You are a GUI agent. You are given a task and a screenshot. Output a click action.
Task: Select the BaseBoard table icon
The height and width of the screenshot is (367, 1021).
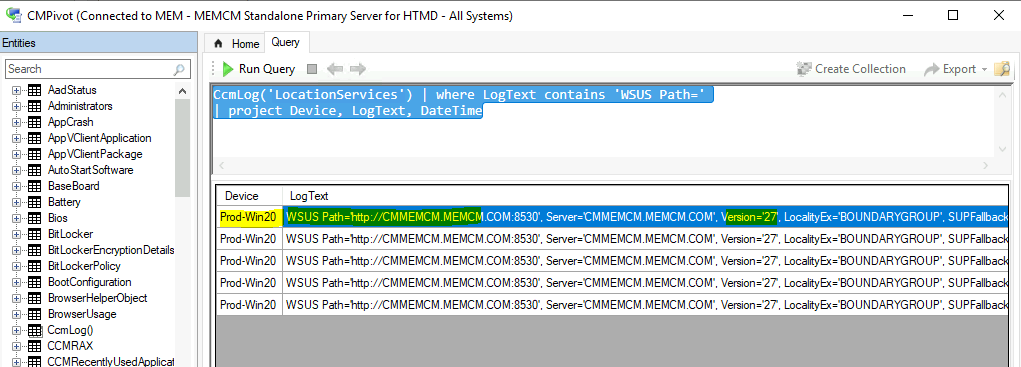pyautogui.click(x=34, y=186)
